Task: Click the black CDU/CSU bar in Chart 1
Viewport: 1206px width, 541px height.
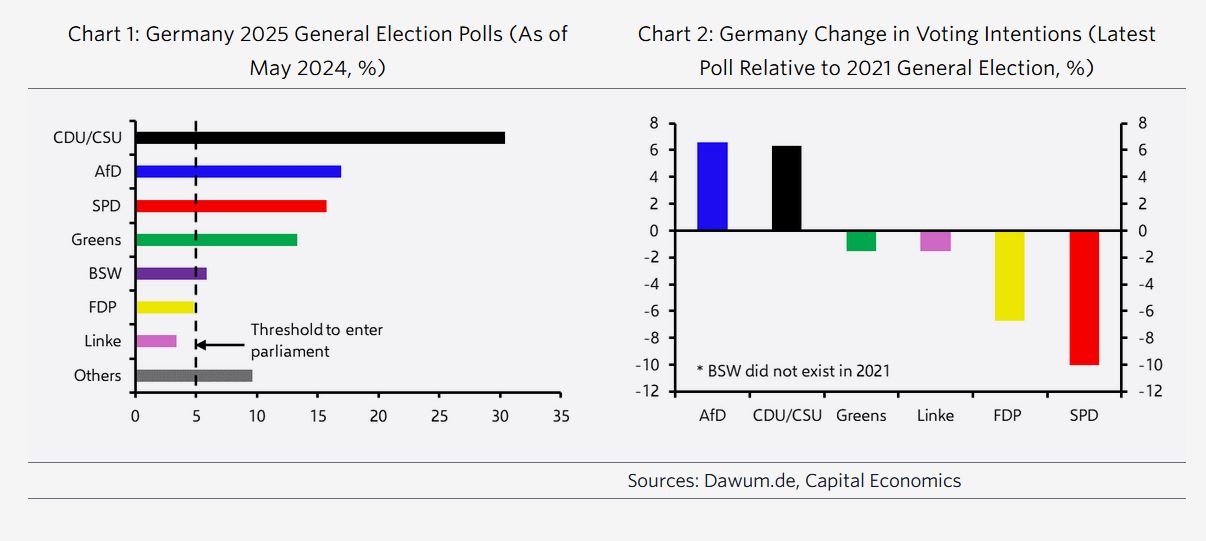Action: [x=320, y=138]
